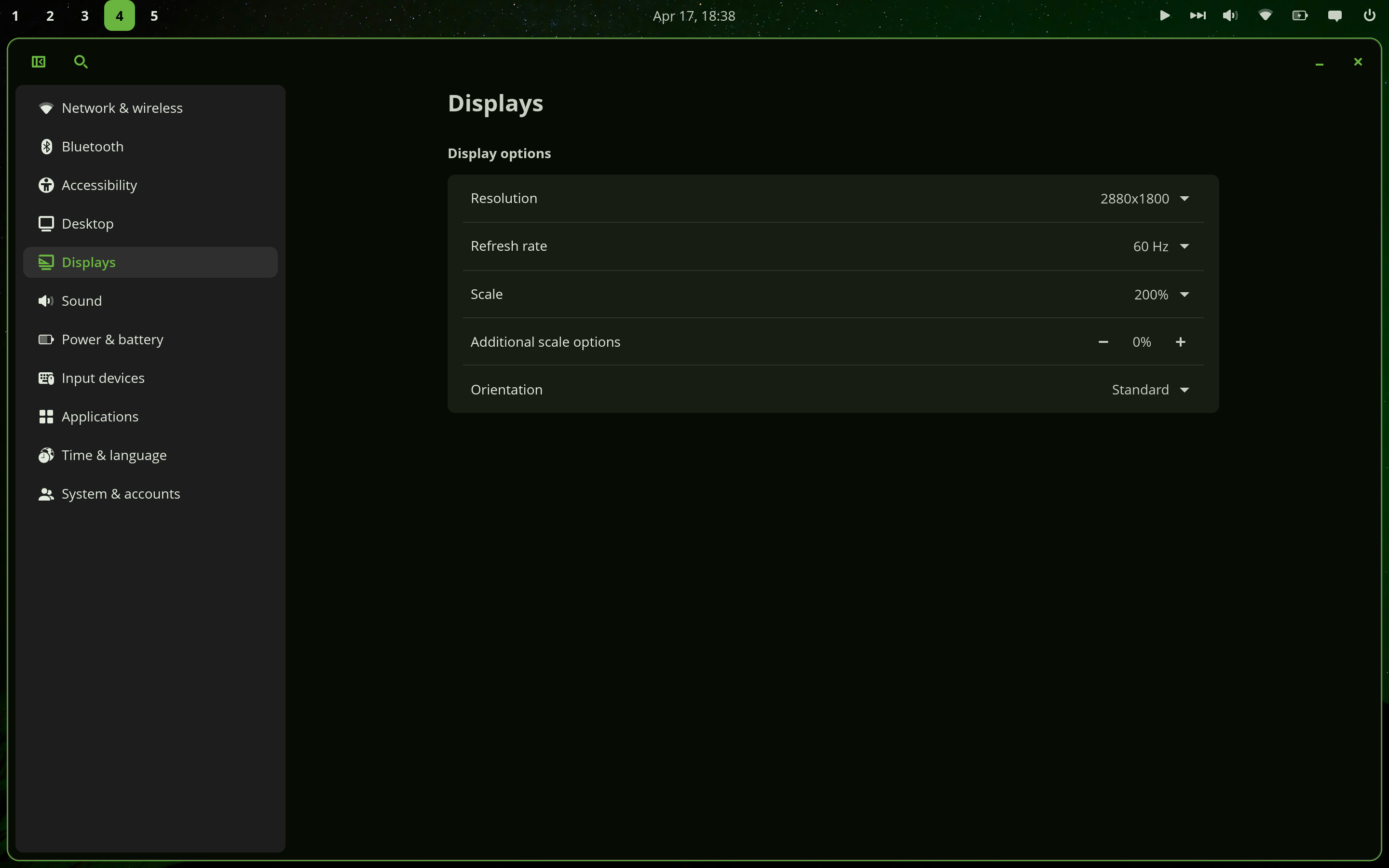The height and width of the screenshot is (868, 1389).
Task: Click the Displays icon in sidebar
Action: tap(46, 262)
